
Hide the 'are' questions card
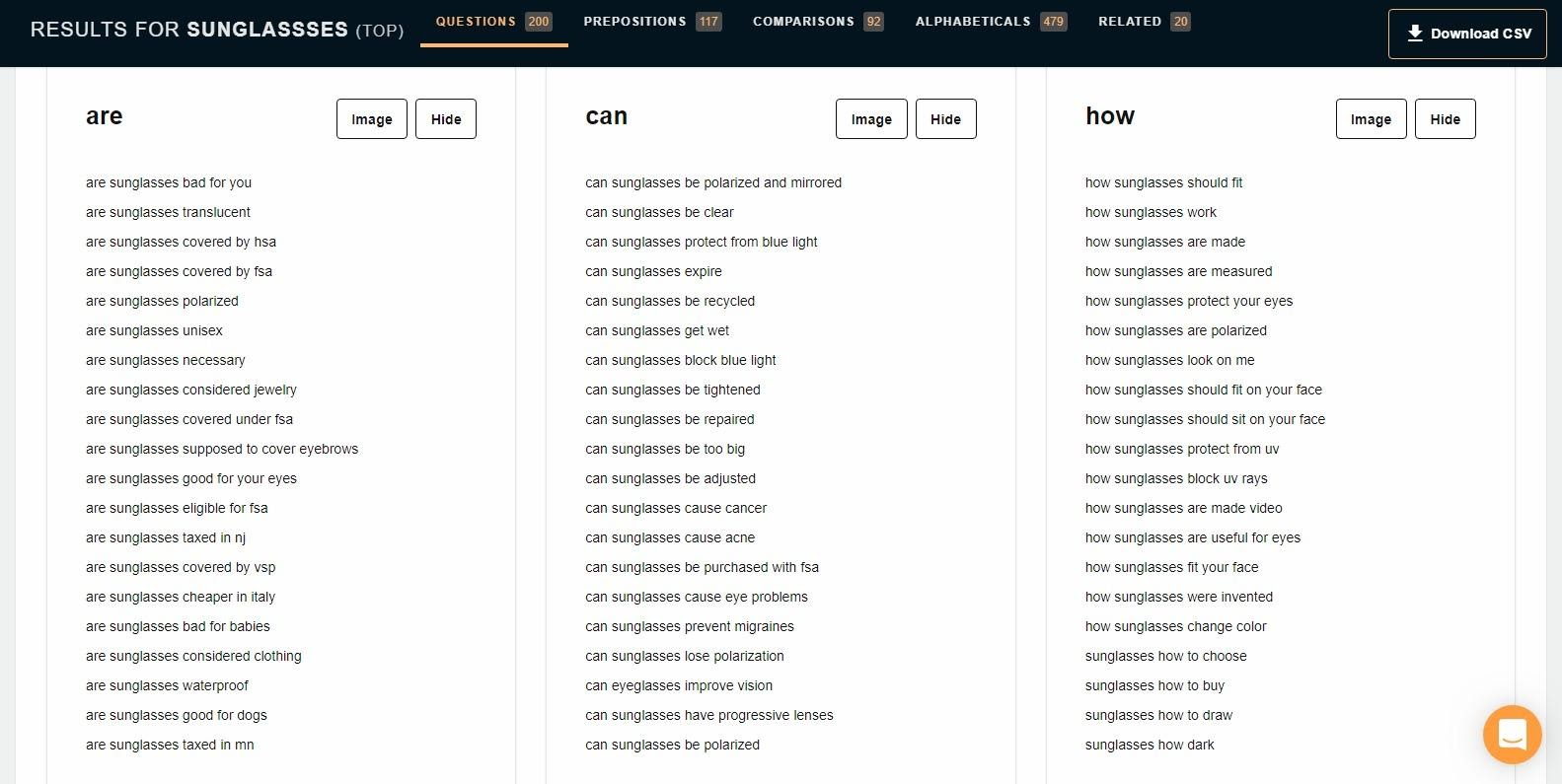(446, 119)
